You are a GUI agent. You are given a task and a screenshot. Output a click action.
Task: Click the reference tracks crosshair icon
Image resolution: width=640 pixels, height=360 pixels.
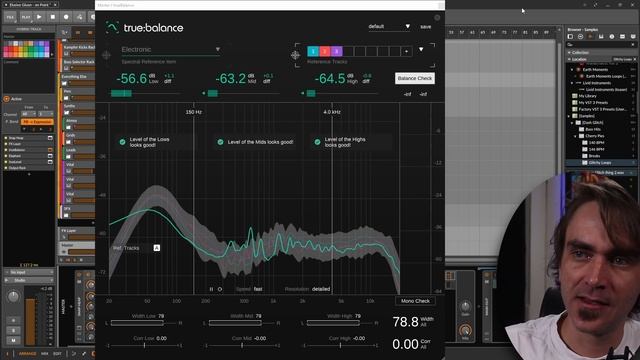(295, 55)
